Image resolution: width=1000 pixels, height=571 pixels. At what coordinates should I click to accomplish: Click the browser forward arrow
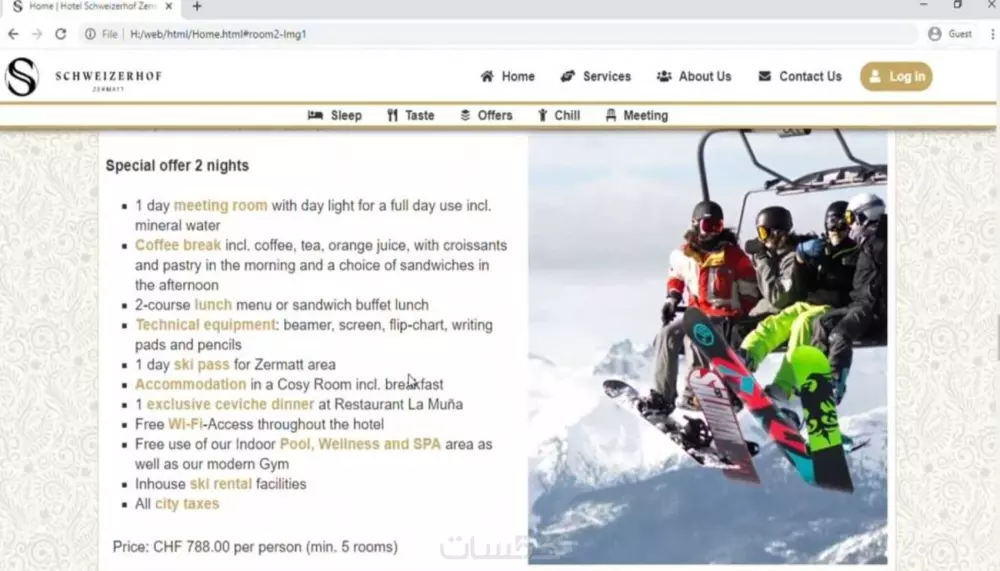click(37, 34)
